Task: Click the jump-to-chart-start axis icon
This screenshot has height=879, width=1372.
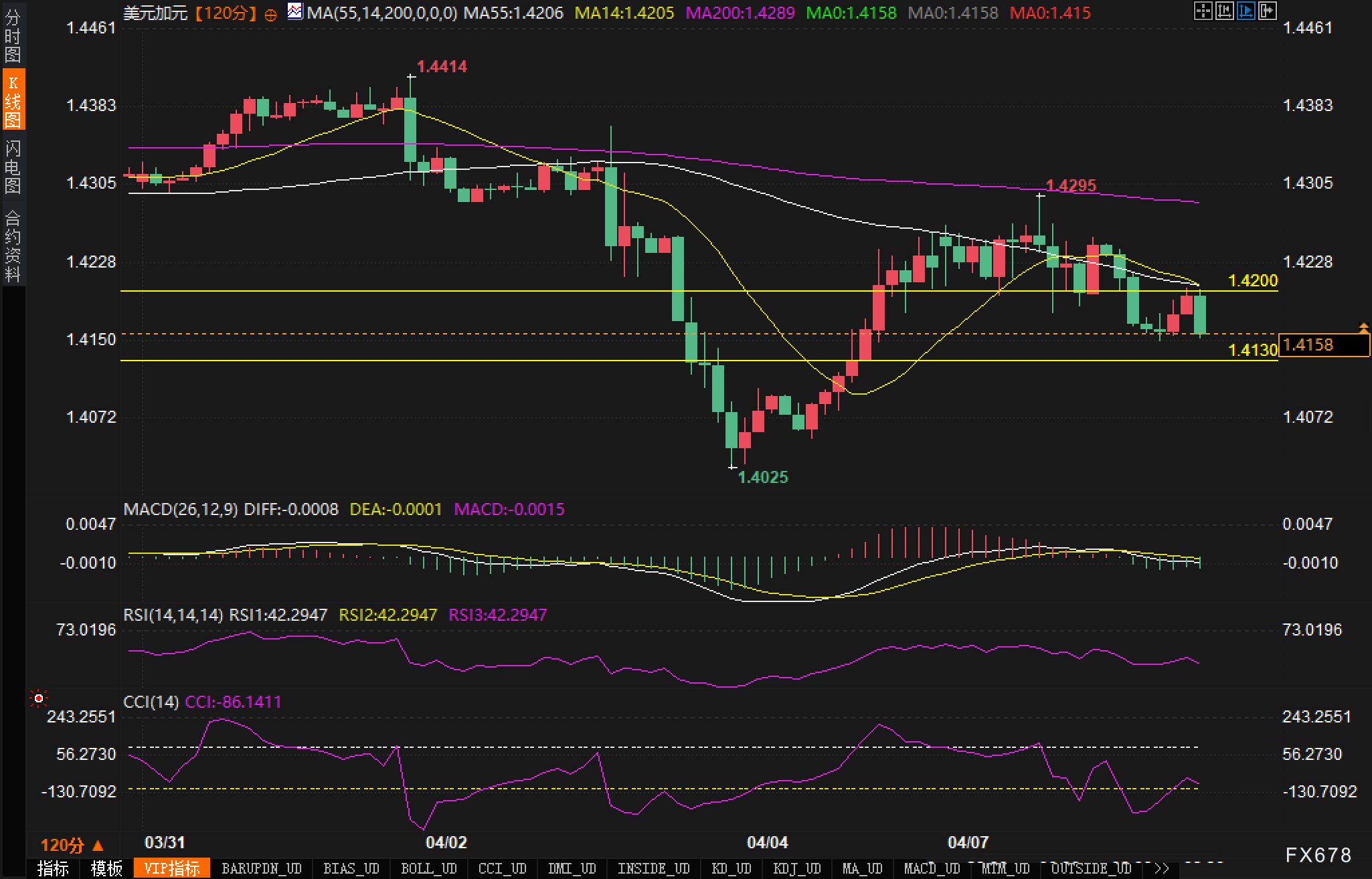Action: 1224,11
